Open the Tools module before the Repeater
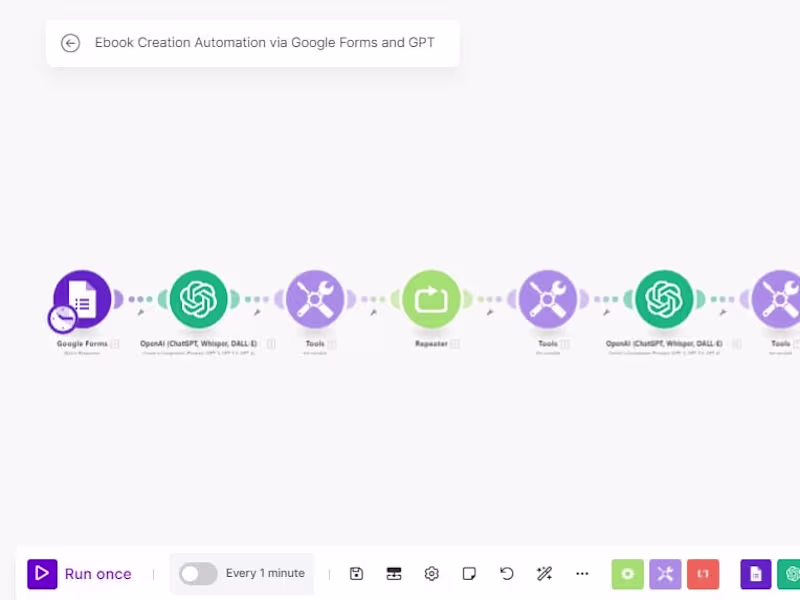 click(315, 299)
